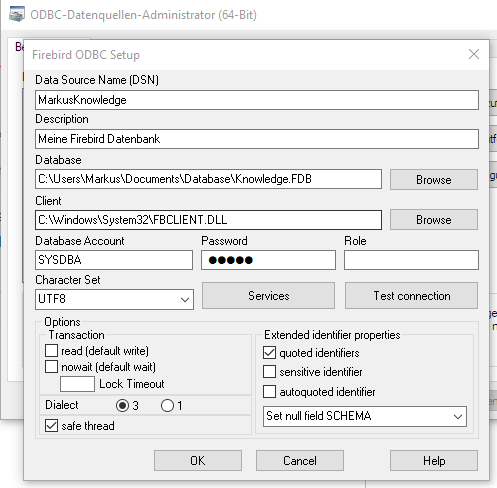Viewport: 497px width, 488px height.
Task: Edit the Data Source Name field
Action: point(257,100)
